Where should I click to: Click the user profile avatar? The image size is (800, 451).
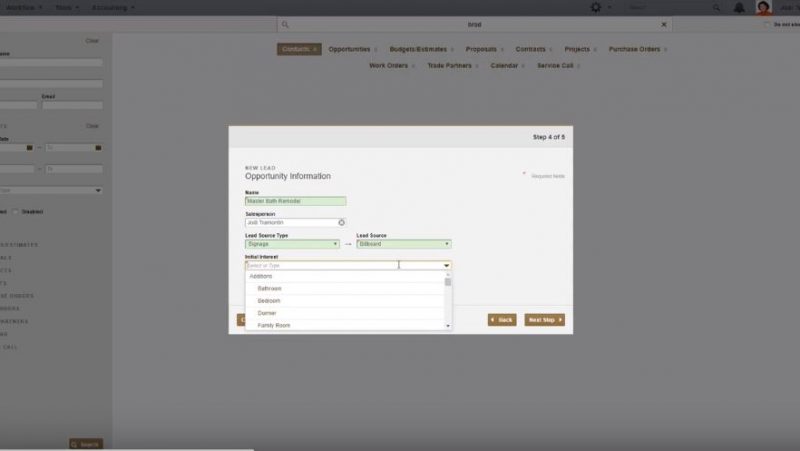coord(764,7)
